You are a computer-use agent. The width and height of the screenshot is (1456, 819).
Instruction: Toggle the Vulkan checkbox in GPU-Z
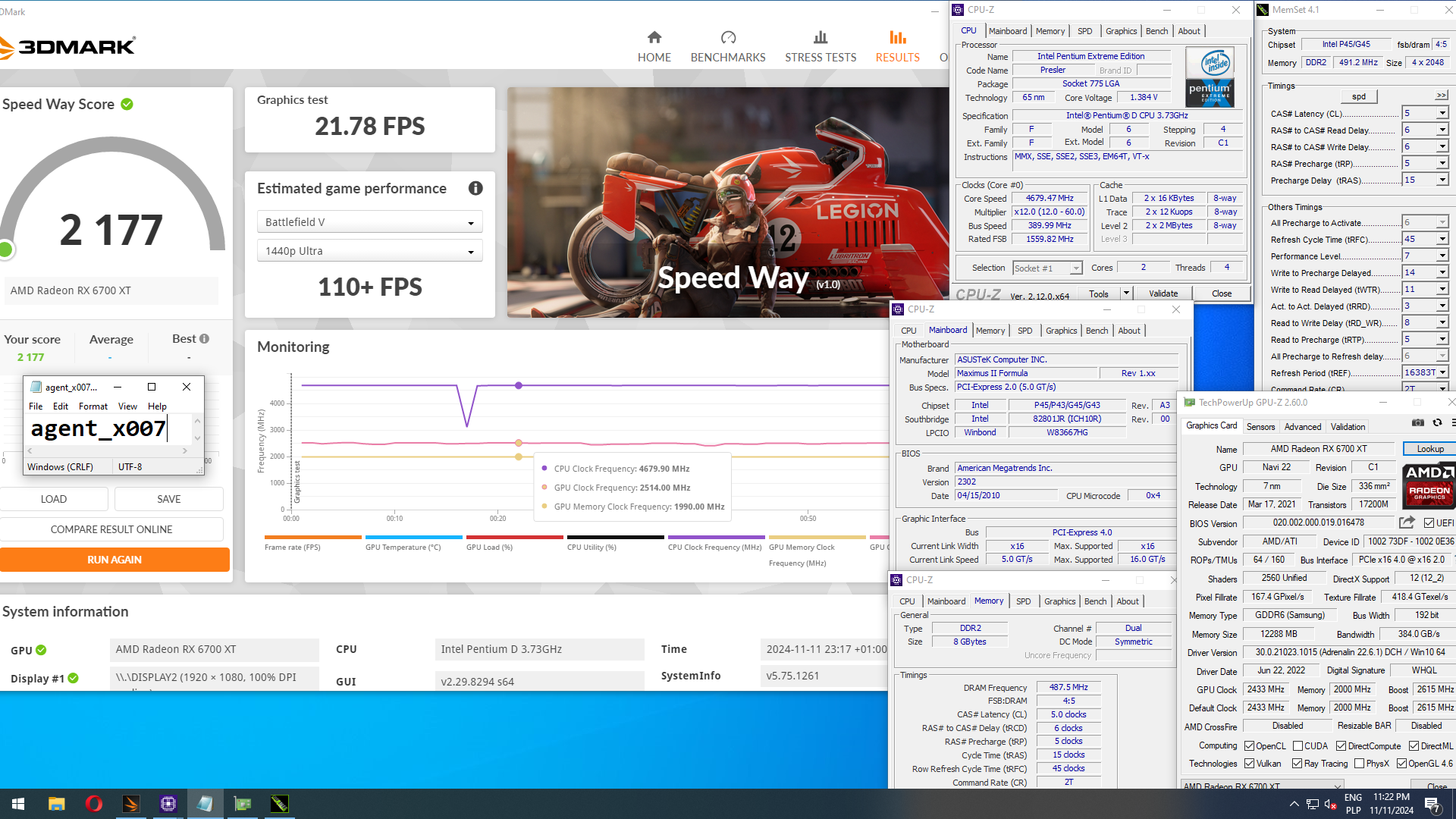tap(1250, 764)
